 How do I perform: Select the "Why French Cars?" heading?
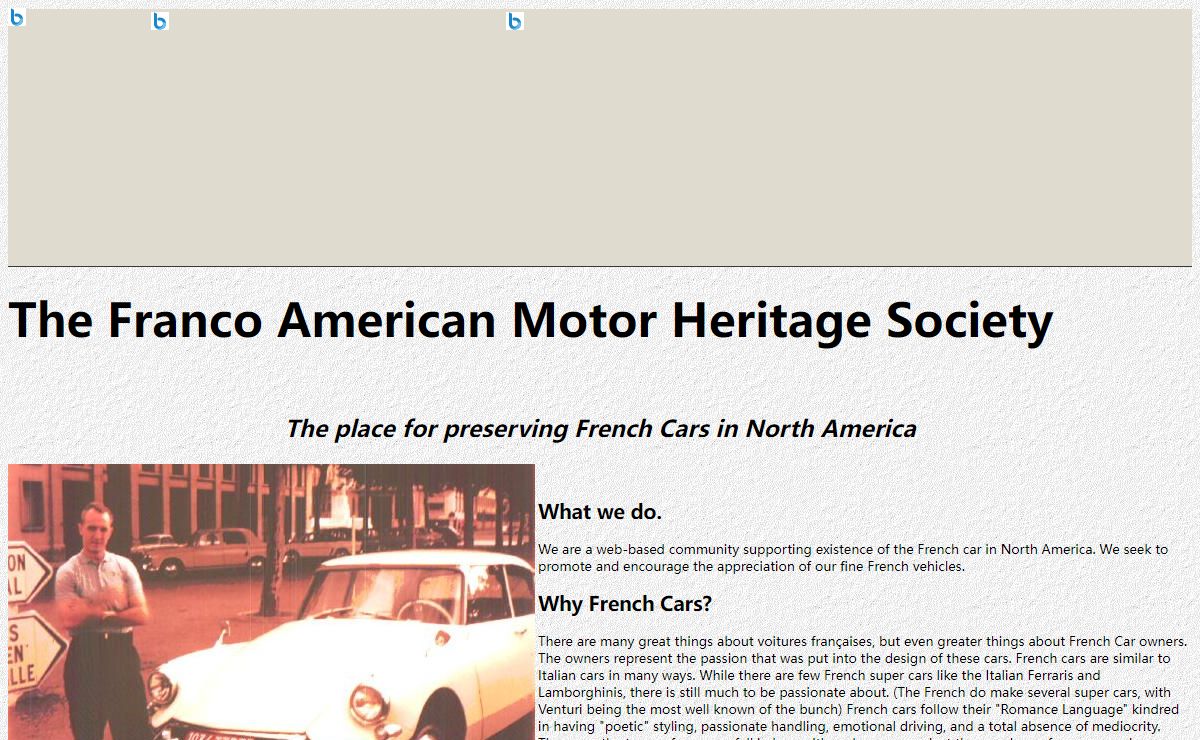point(625,604)
